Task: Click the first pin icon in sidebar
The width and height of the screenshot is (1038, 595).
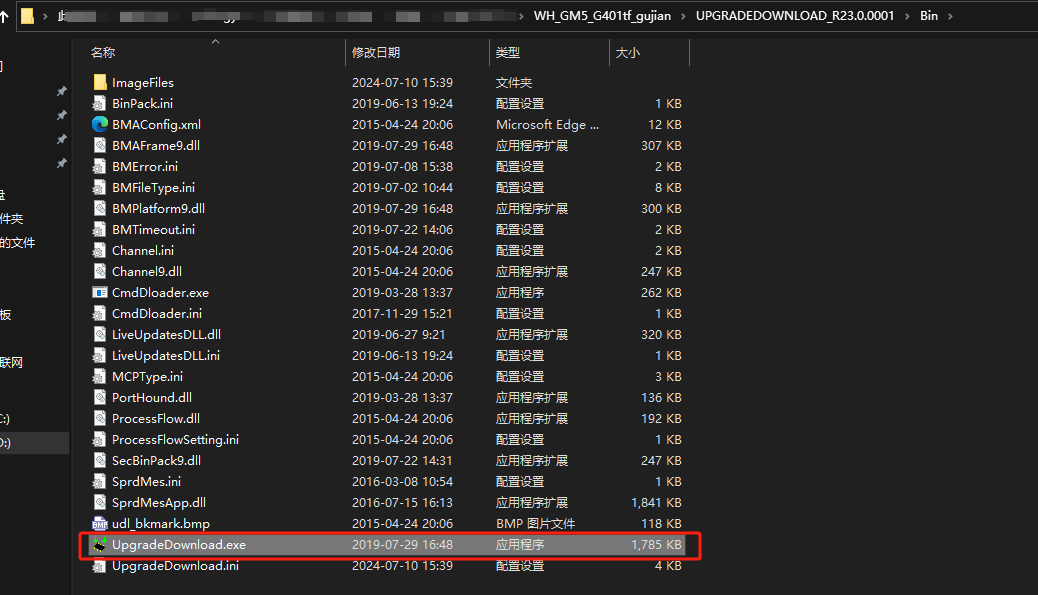Action: 62,91
